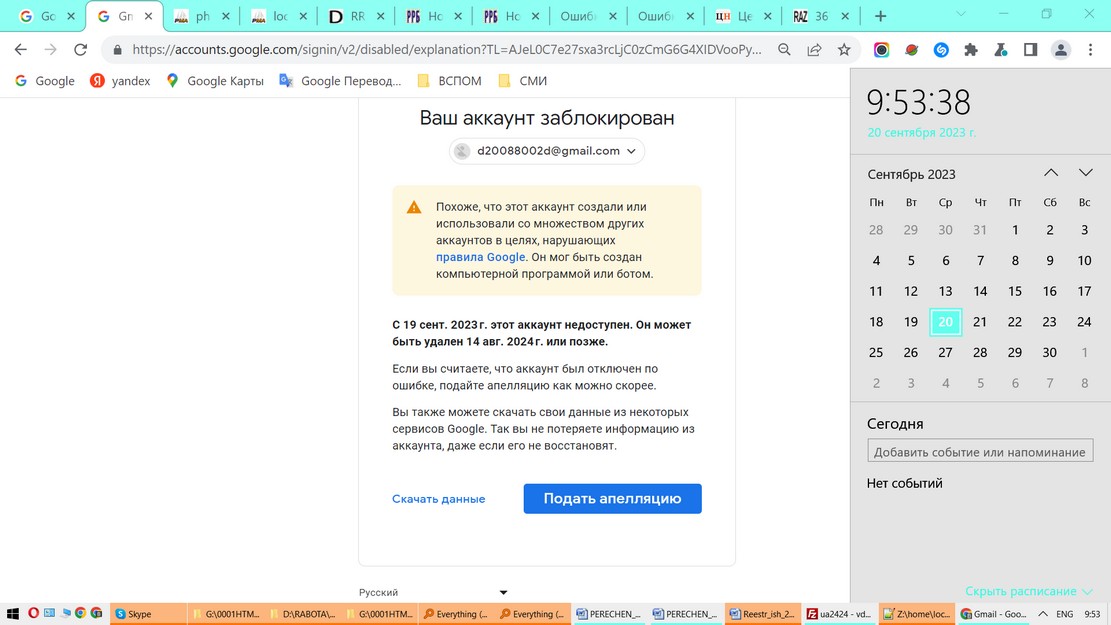Switch to the RAZ '36' tab
Screen dimensions: 1111x625
point(820,16)
